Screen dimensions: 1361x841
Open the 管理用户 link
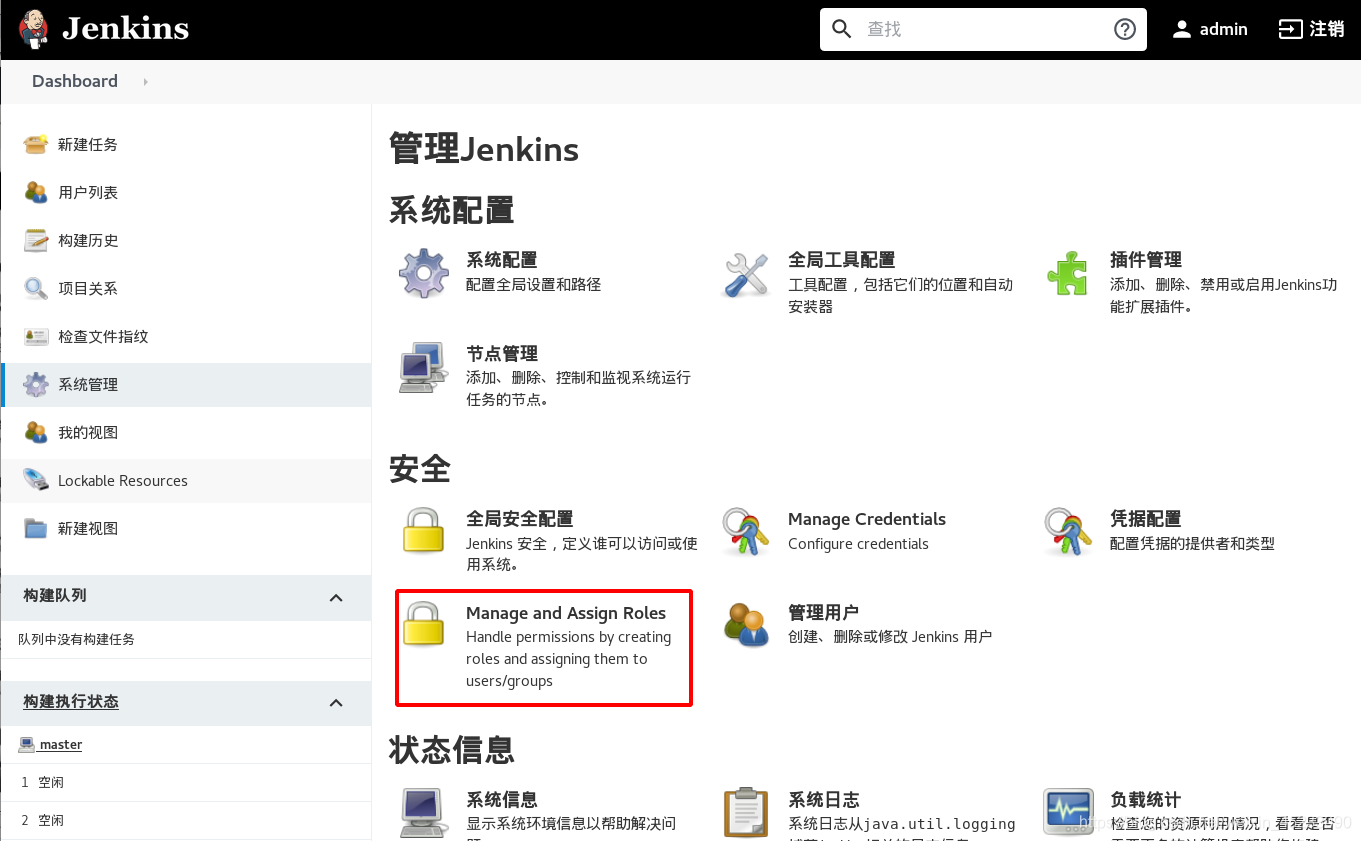(x=824, y=612)
